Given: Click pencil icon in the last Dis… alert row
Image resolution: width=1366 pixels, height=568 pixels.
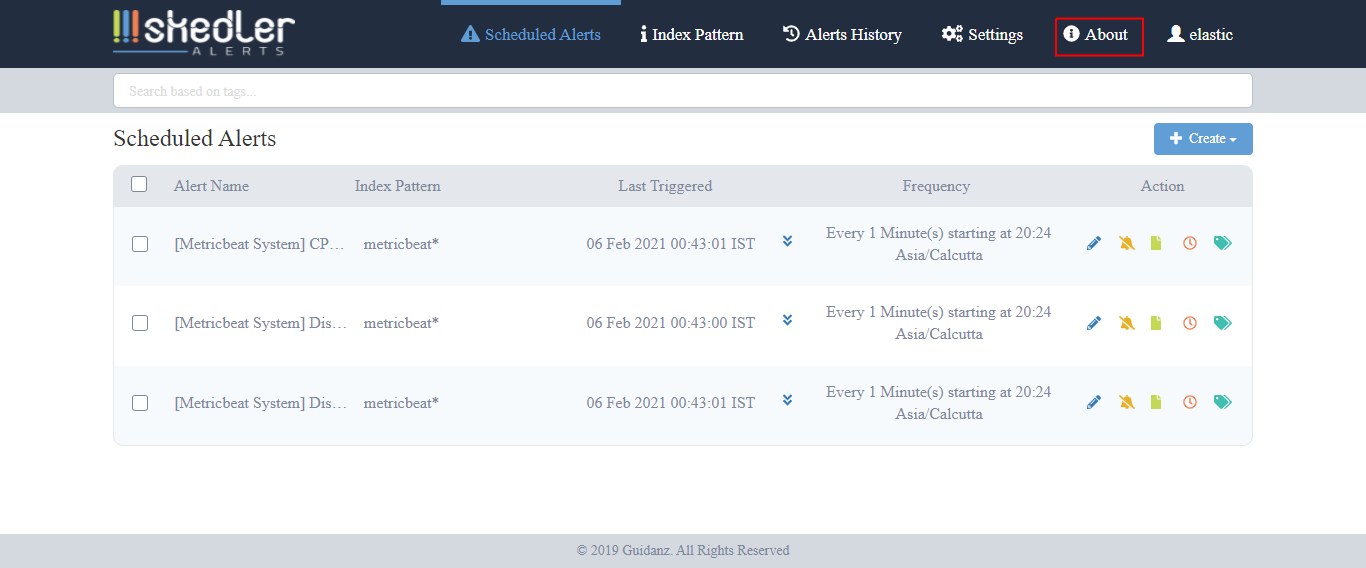Looking at the screenshot, I should pyautogui.click(x=1094, y=402).
